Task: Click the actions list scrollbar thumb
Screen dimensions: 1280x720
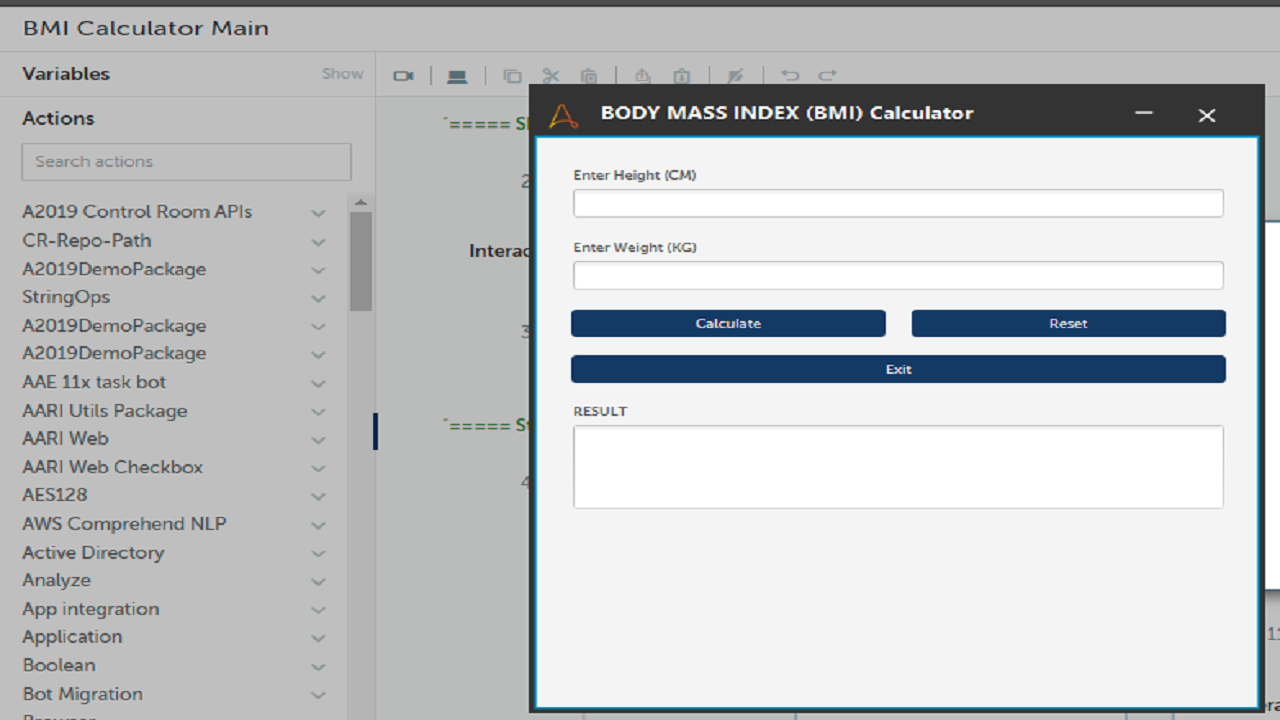Action: tap(361, 260)
